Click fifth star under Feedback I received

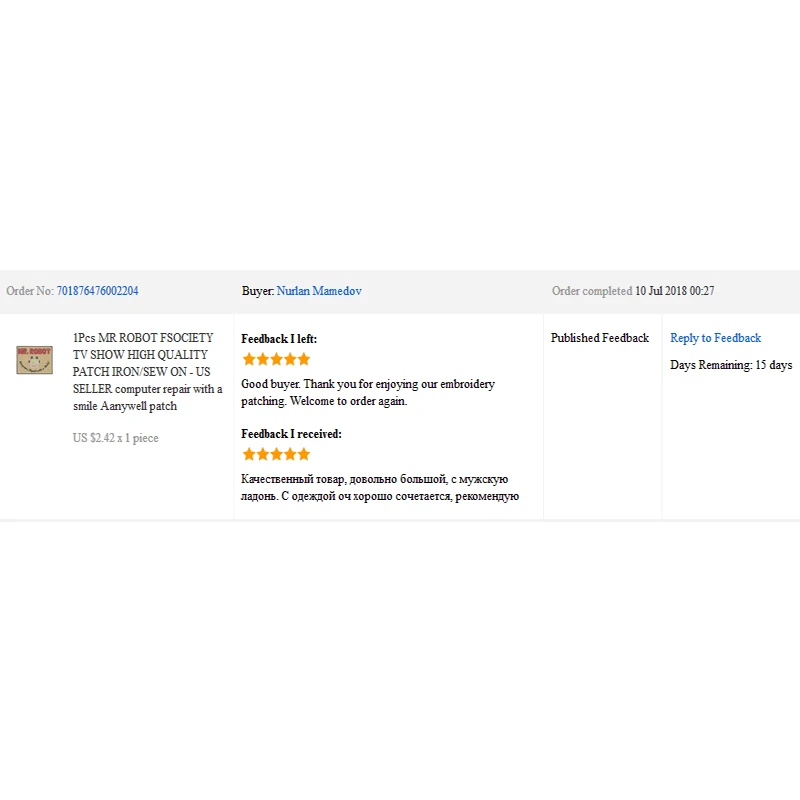coord(304,454)
